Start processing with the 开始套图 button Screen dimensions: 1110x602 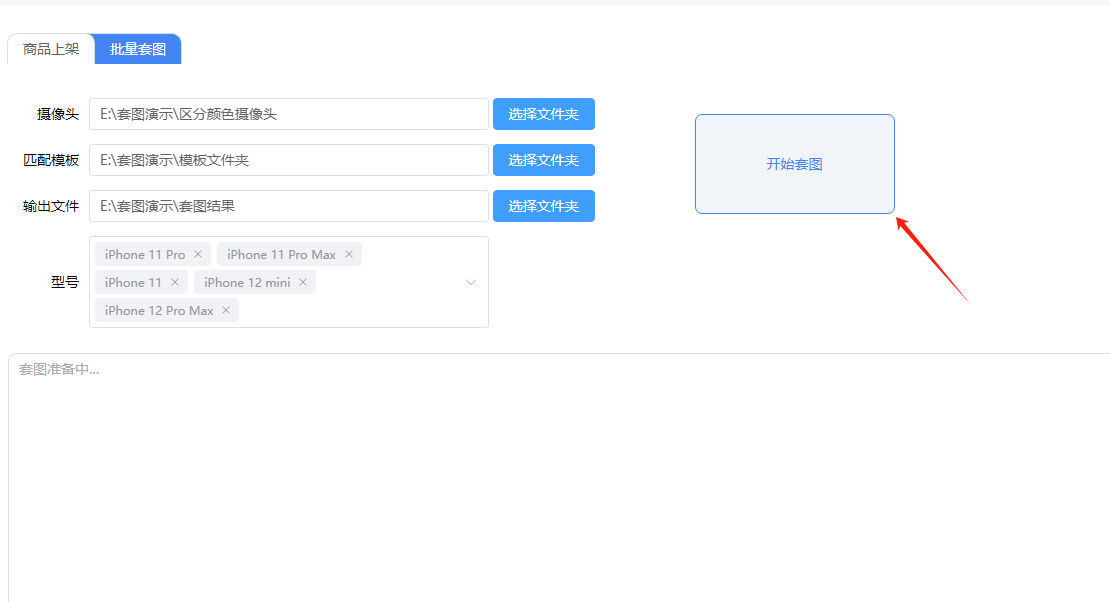[x=794, y=164]
